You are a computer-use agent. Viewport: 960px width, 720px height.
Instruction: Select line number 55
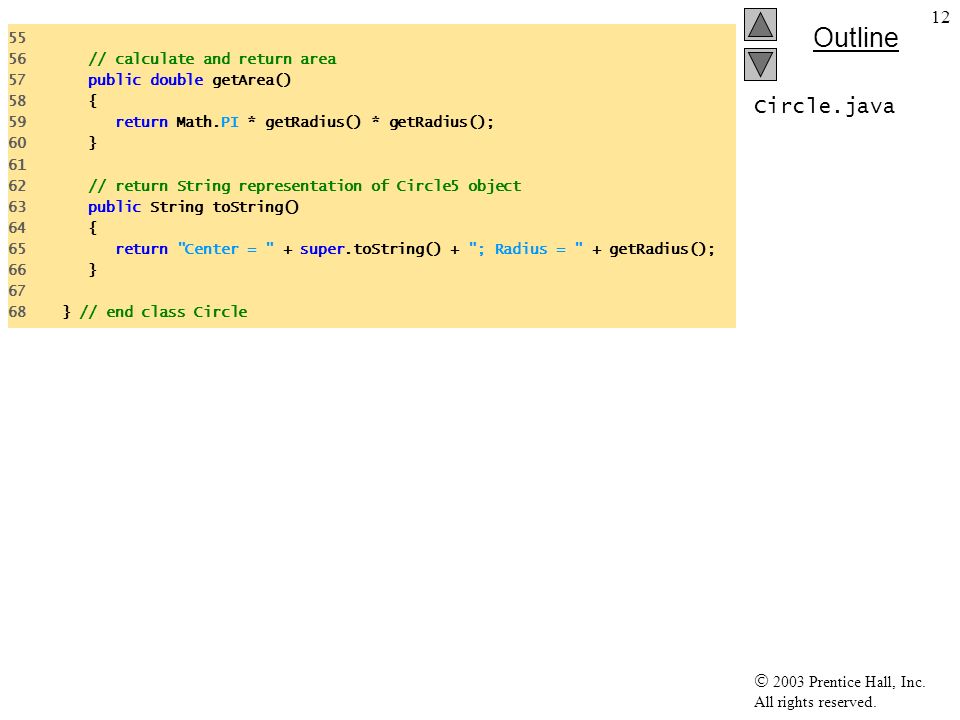click(x=17, y=38)
